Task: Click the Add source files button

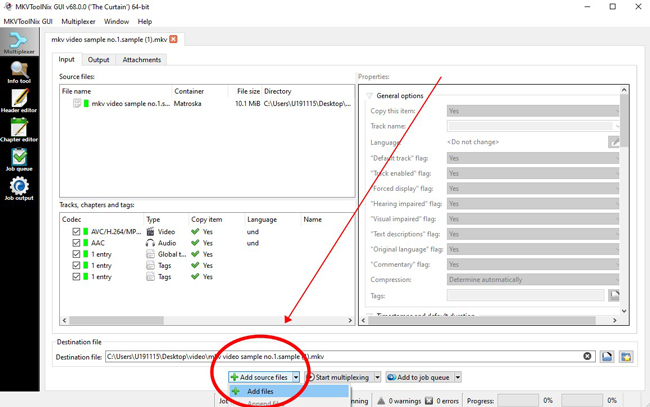Action: (260, 377)
